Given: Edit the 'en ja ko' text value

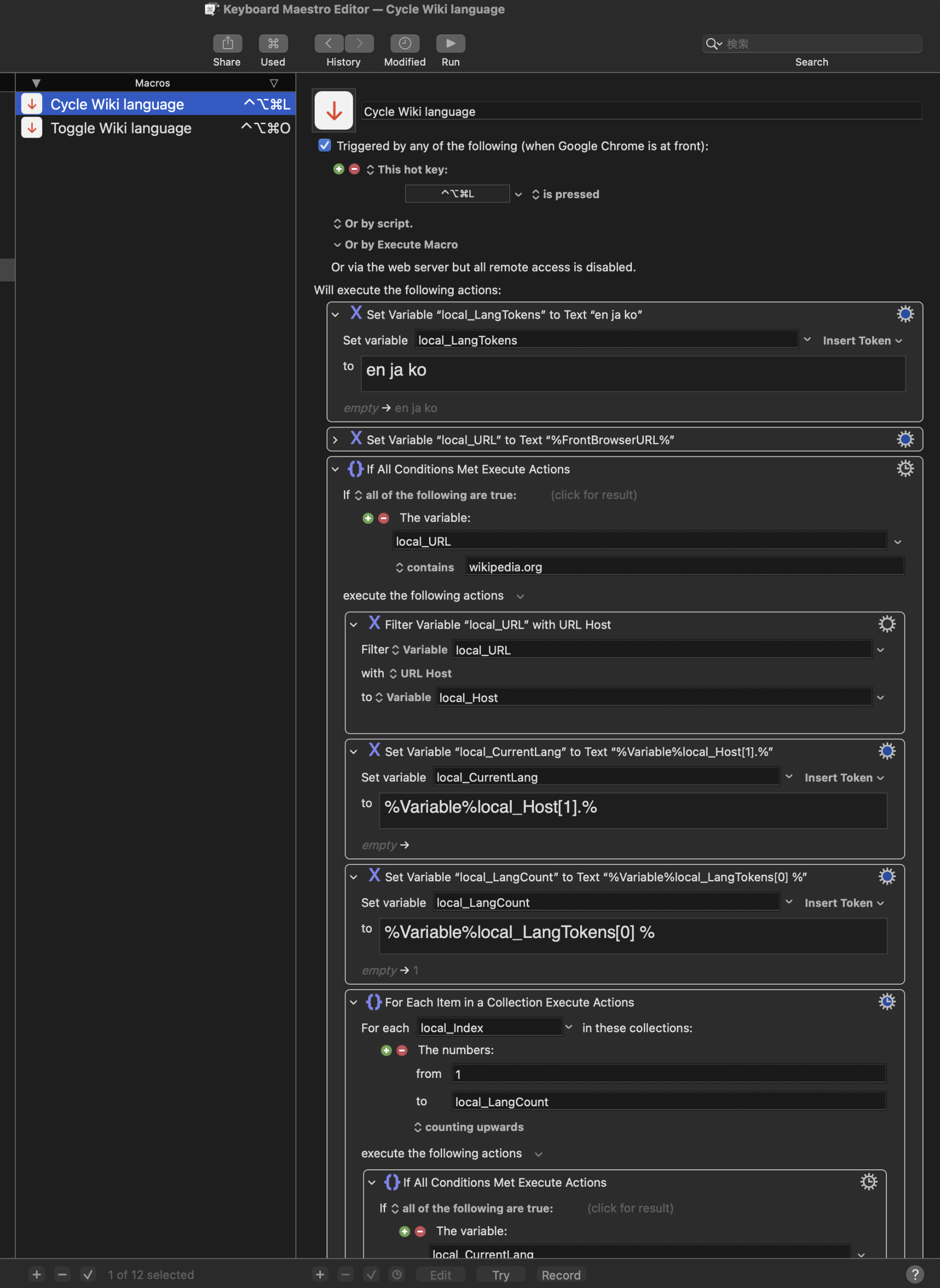Looking at the screenshot, I should (x=633, y=373).
